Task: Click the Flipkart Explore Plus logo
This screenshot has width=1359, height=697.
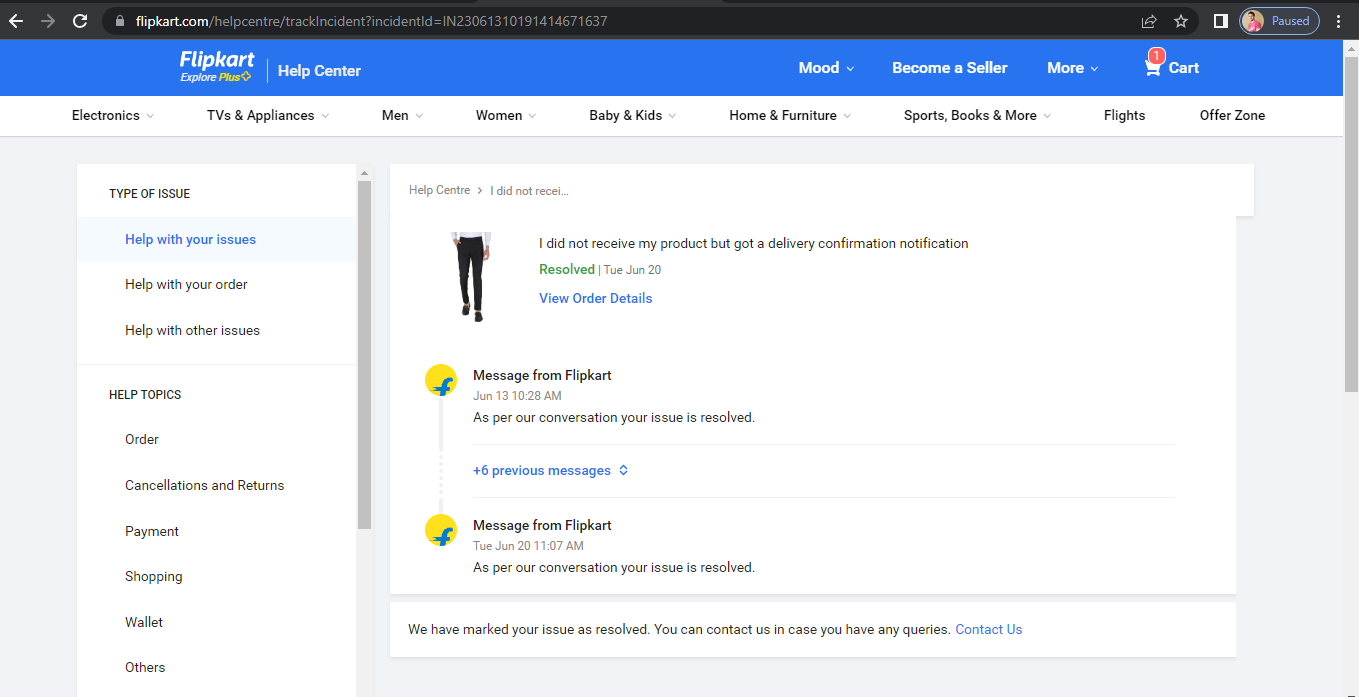Action: [216, 67]
